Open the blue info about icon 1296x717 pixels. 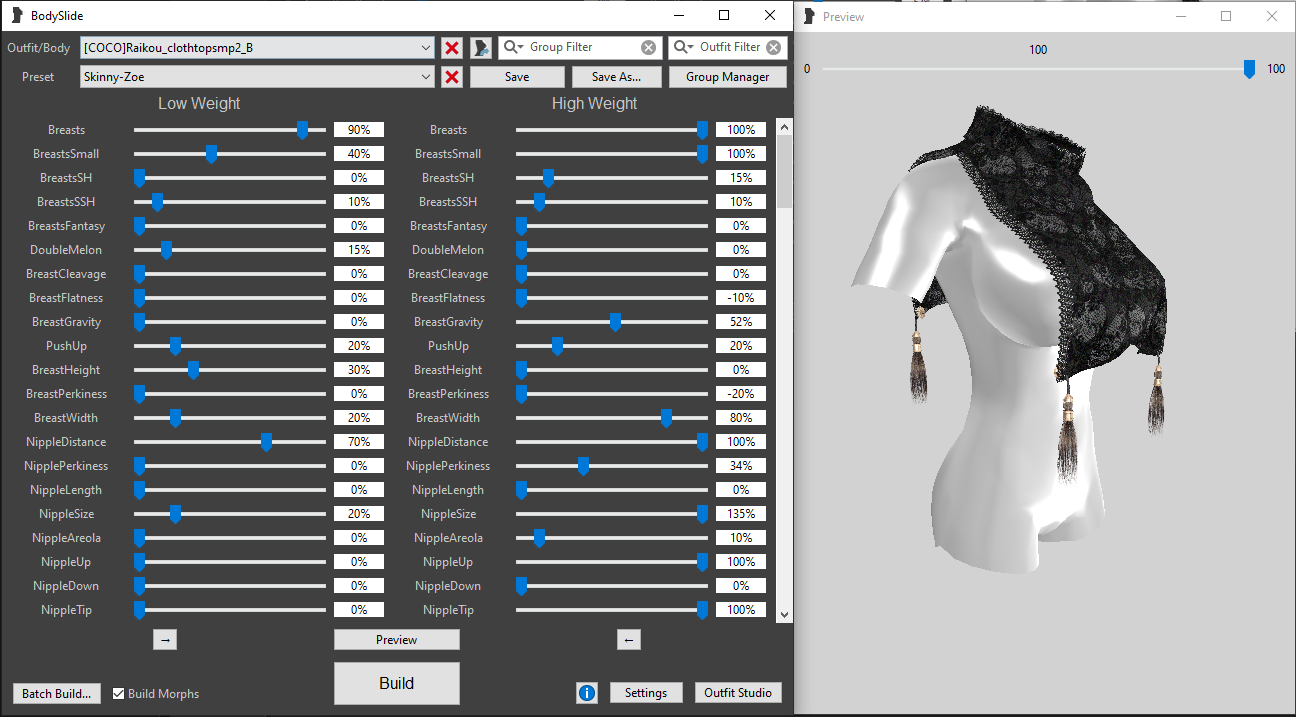click(x=587, y=692)
